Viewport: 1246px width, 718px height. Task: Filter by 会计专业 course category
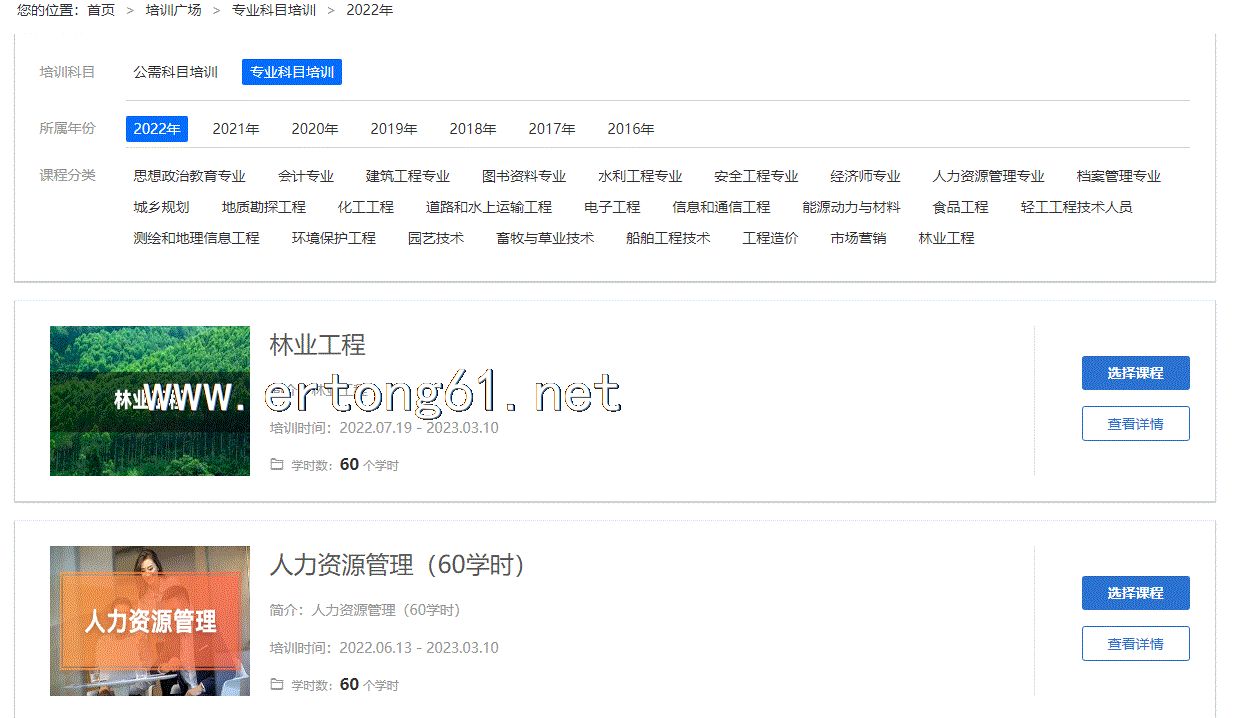click(x=306, y=176)
